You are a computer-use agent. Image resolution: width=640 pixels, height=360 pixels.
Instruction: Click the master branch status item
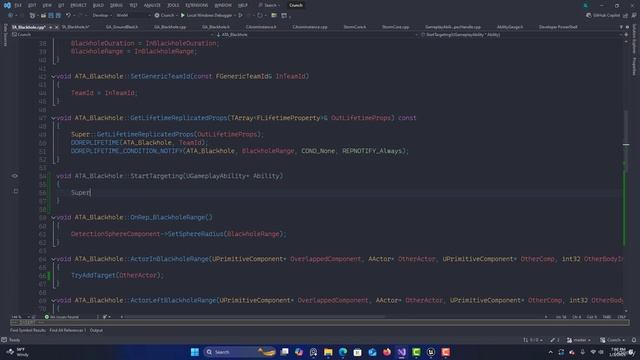(x=579, y=340)
